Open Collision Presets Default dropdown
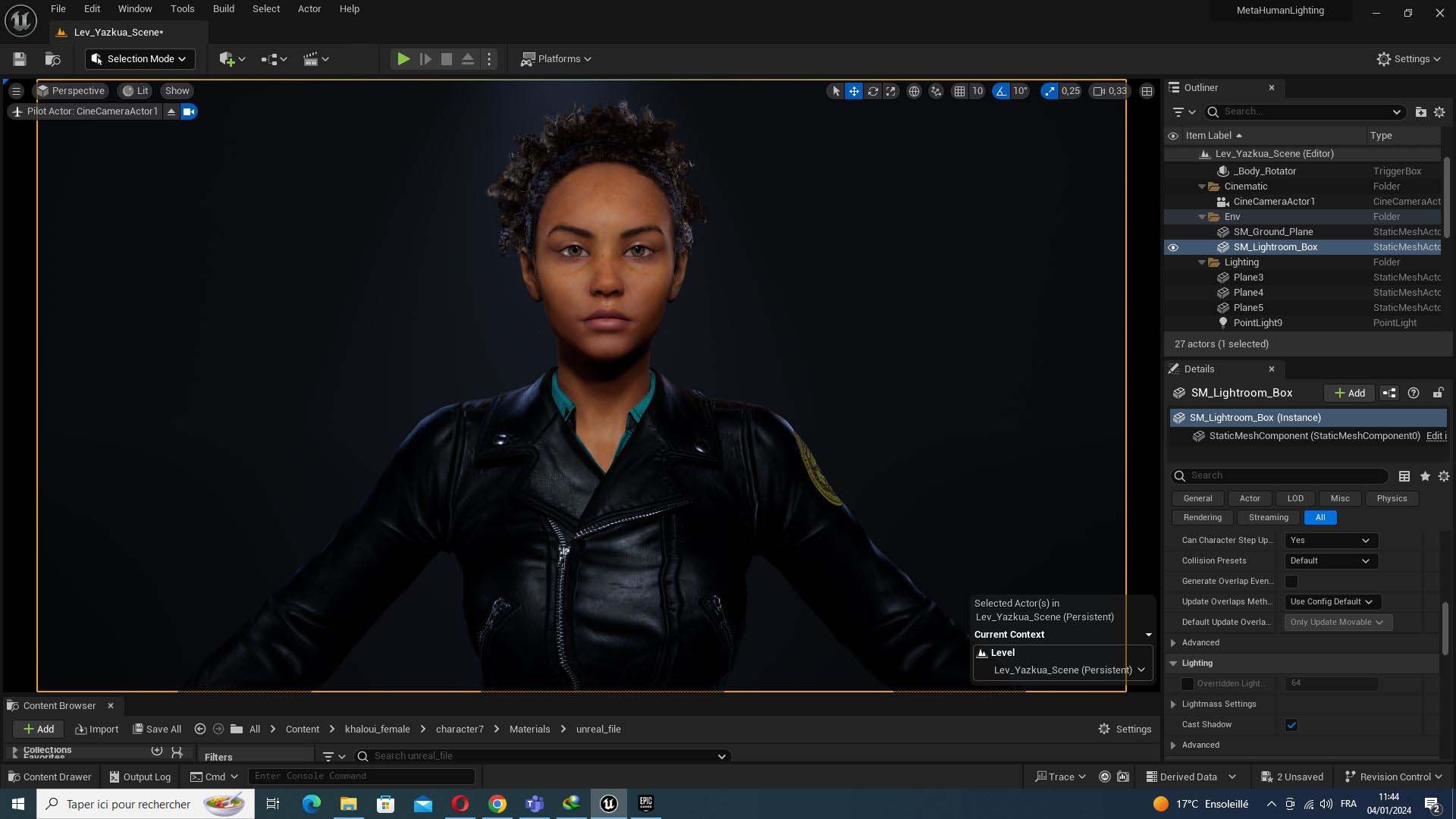Screen dimensions: 1456x819 pos(1331,561)
